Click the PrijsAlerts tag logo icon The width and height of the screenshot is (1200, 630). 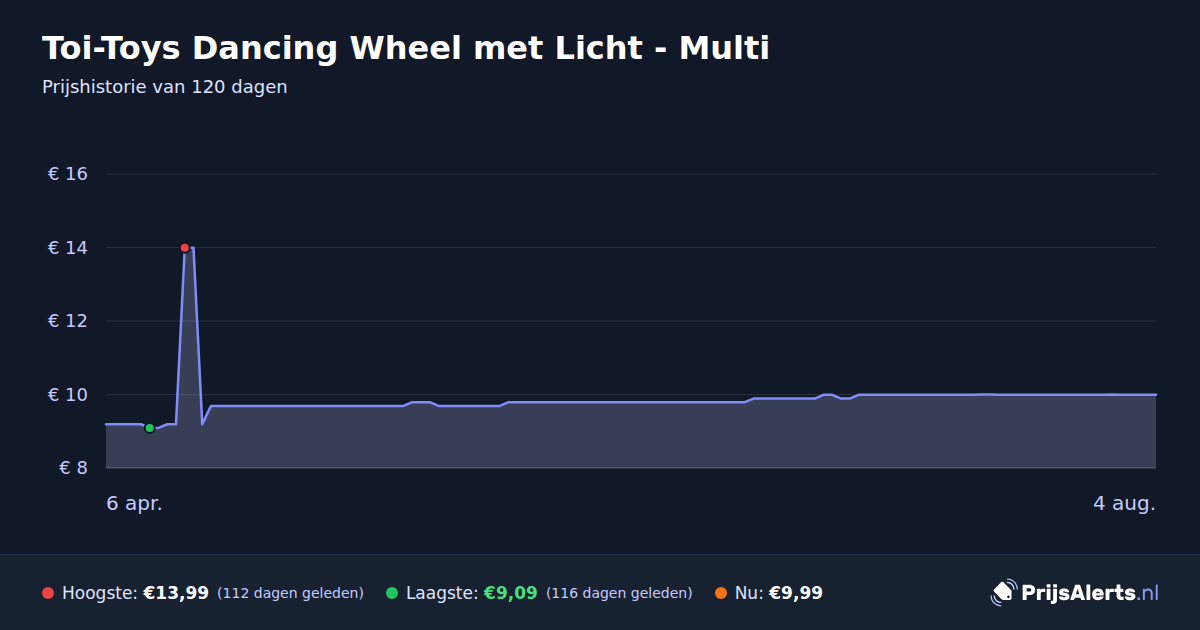tap(1003, 593)
